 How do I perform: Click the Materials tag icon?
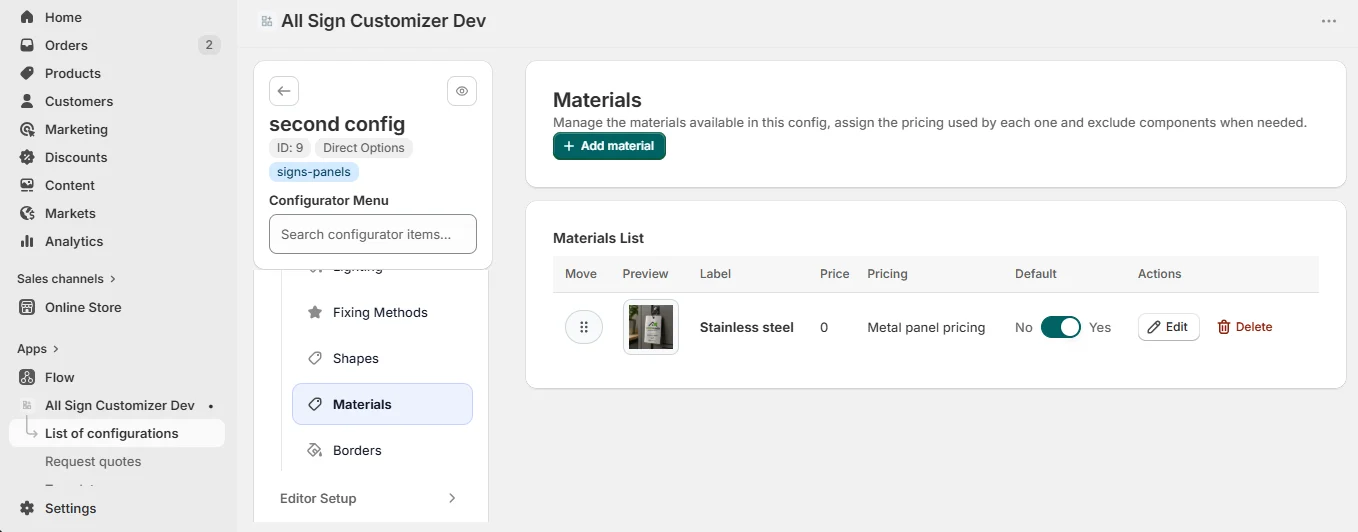click(315, 404)
